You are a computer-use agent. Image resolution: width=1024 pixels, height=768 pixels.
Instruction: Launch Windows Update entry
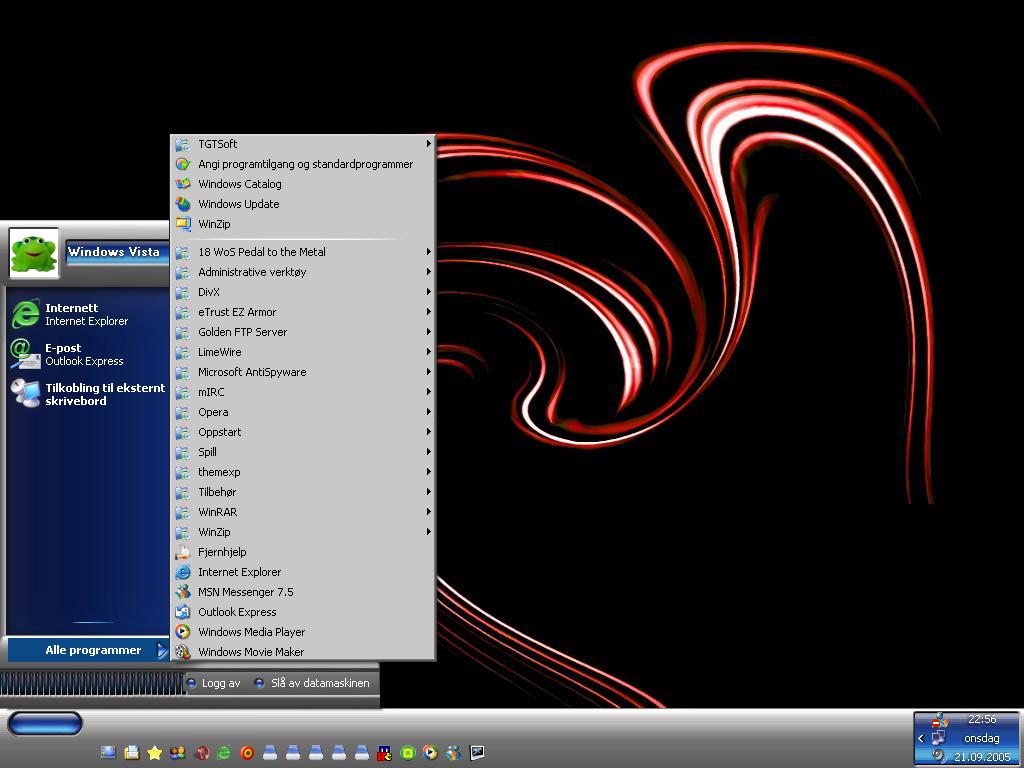coord(302,204)
